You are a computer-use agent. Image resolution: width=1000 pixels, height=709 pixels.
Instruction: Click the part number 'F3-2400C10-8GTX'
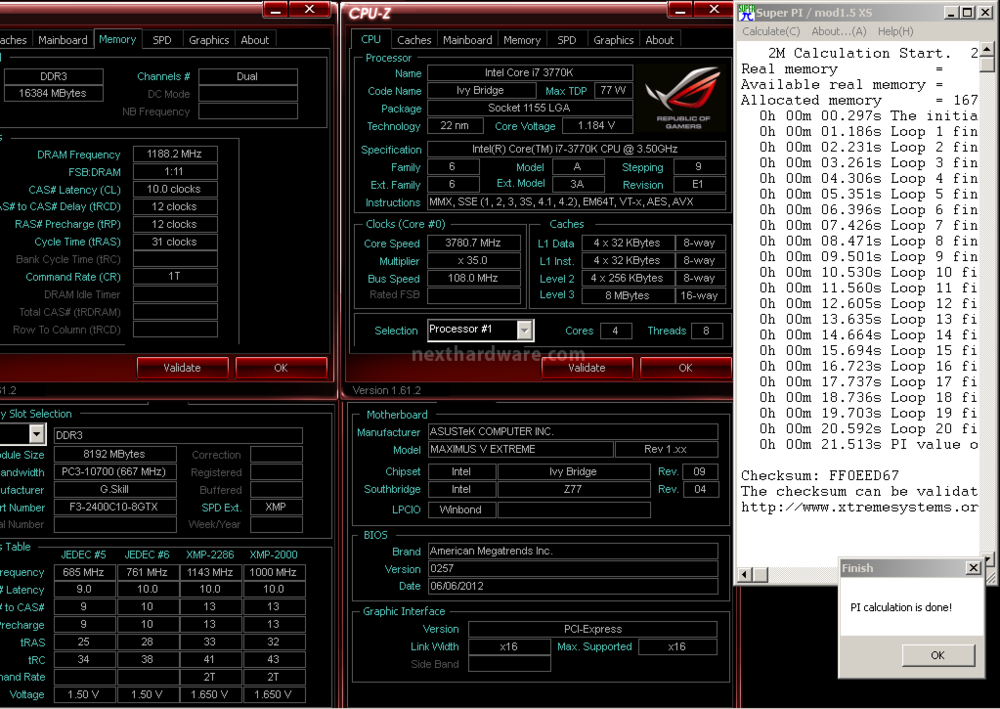click(x=115, y=507)
